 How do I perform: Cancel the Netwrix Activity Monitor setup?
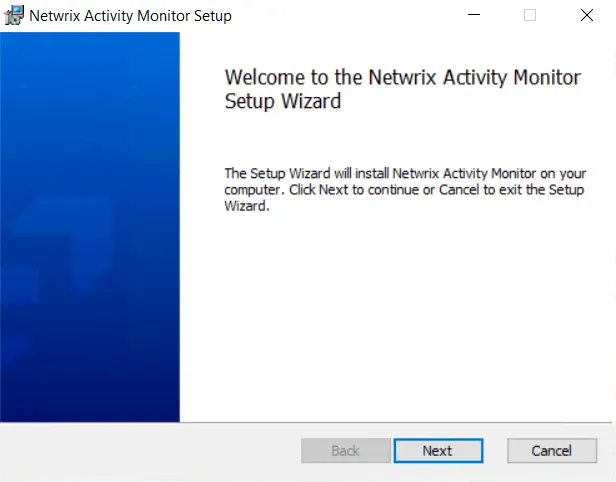552,451
